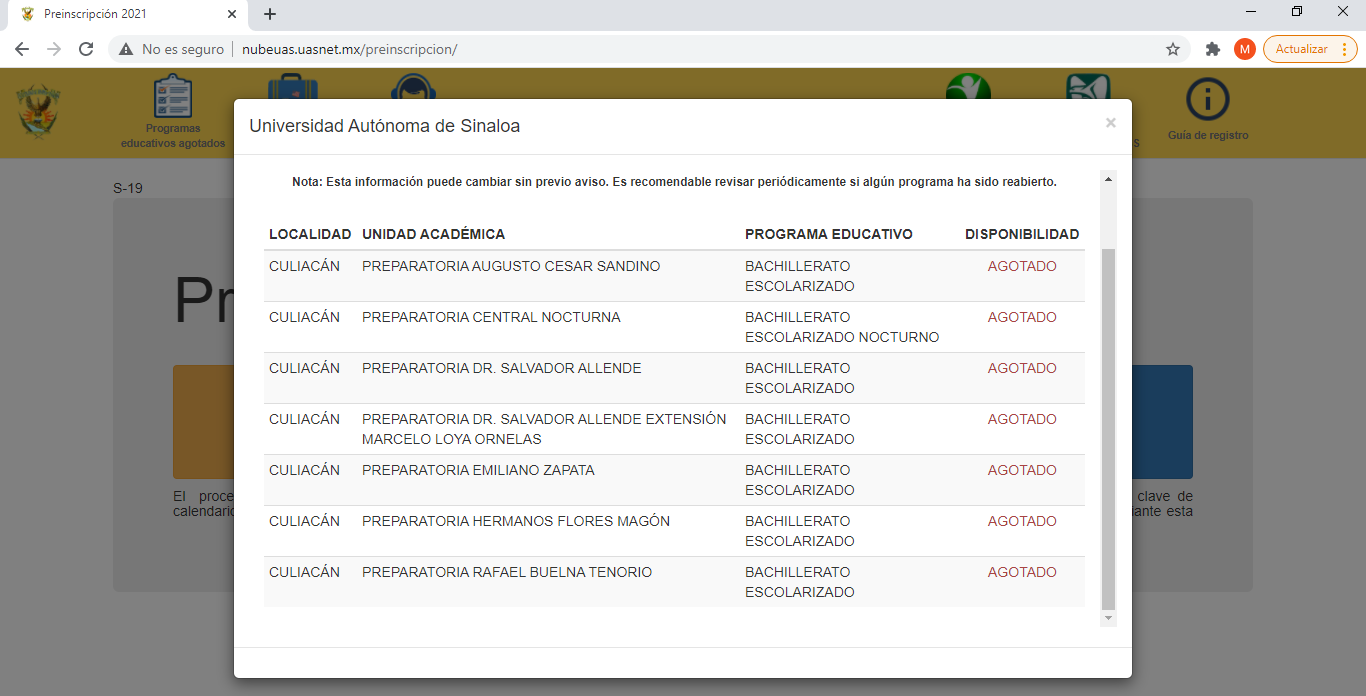Click the modal scrollbar up arrow

(x=1108, y=180)
